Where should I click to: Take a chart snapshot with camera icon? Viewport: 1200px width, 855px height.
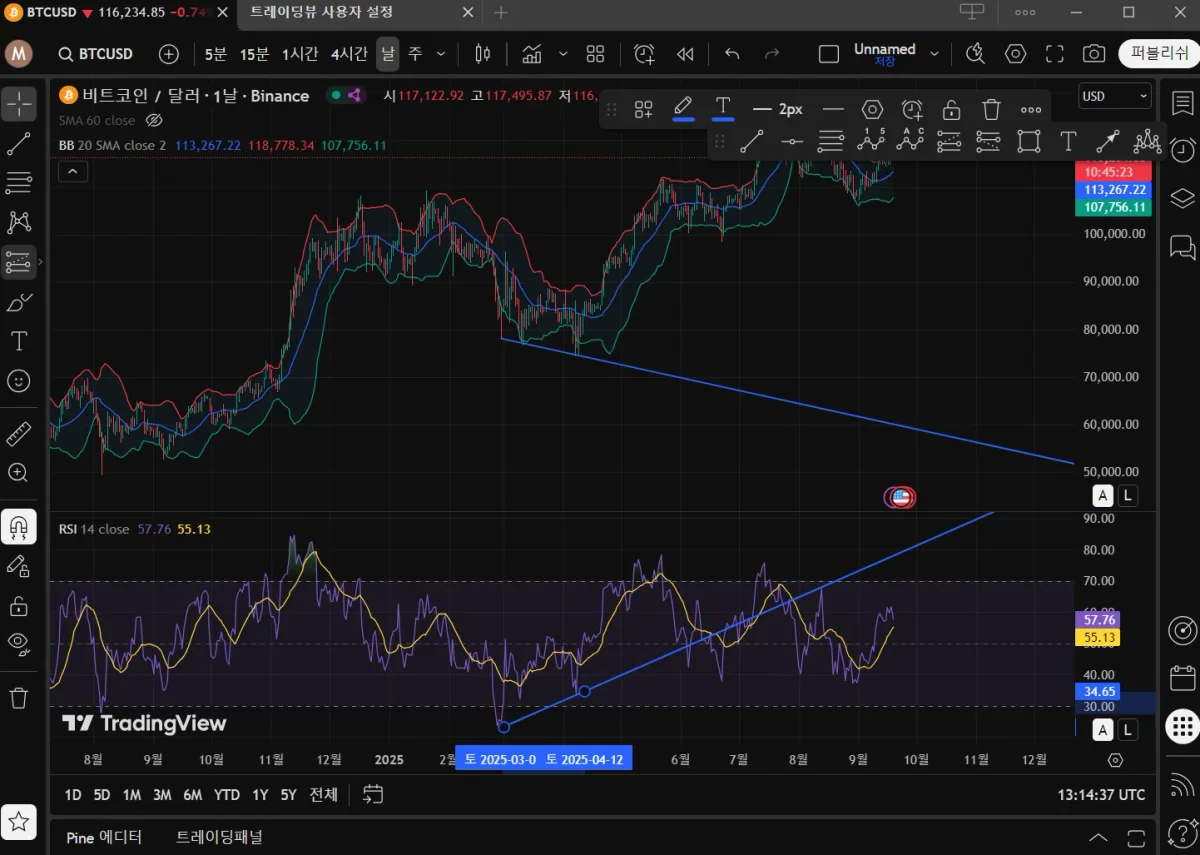tap(1094, 54)
